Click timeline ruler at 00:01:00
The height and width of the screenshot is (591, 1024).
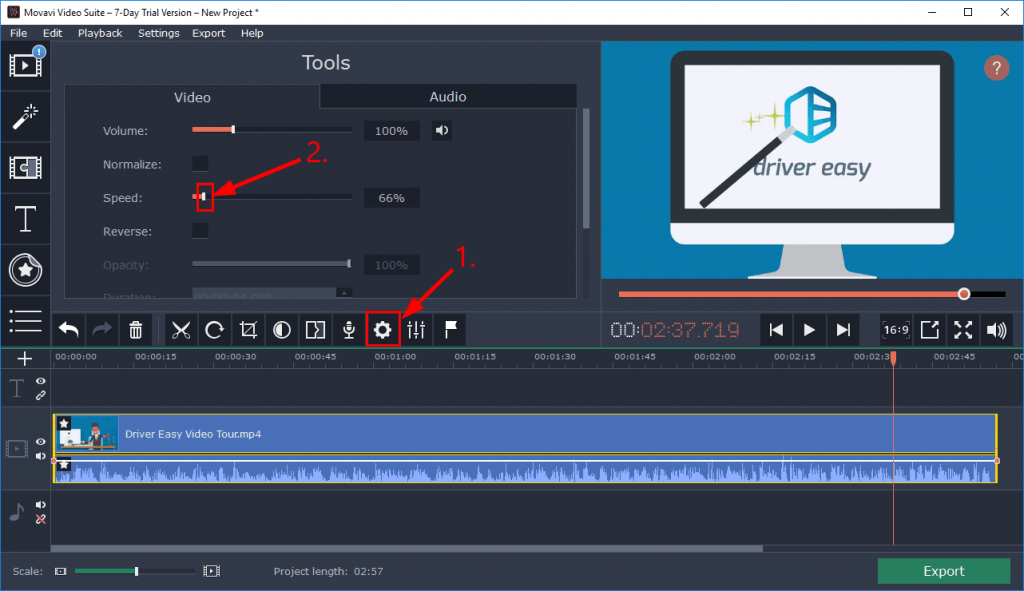coord(395,357)
